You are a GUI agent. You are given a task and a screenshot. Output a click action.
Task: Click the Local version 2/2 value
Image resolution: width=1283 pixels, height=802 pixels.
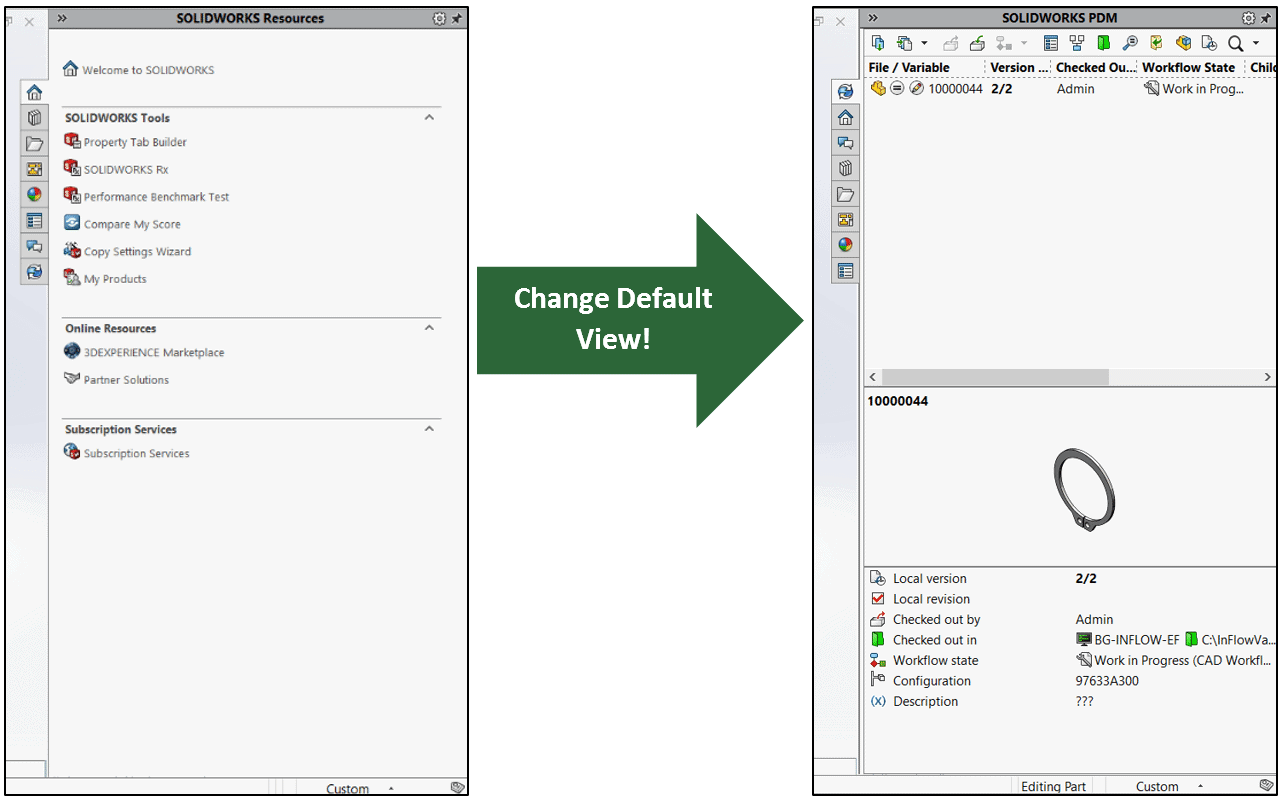pos(1086,578)
